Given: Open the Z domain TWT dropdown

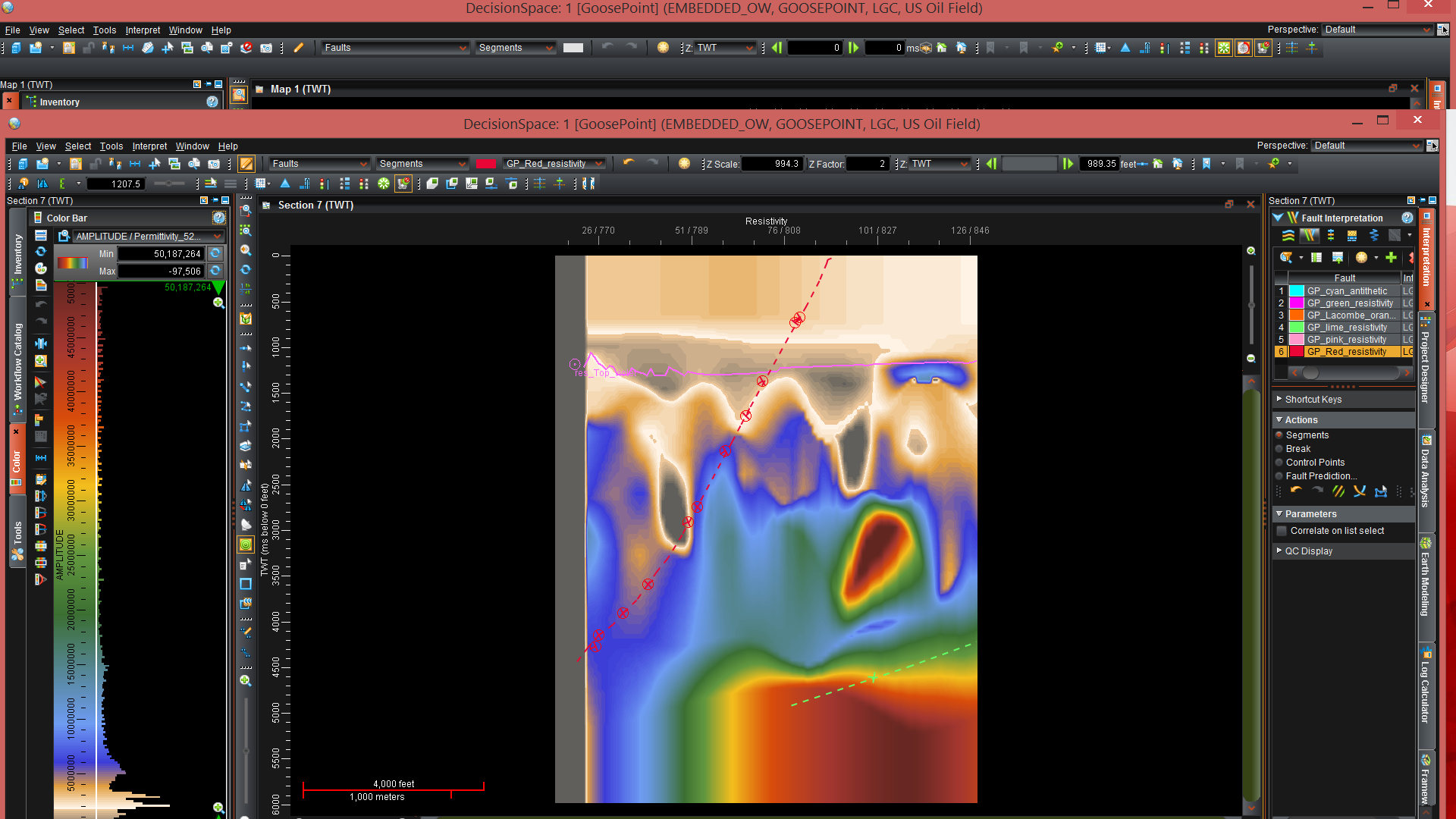Looking at the screenshot, I should (940, 164).
